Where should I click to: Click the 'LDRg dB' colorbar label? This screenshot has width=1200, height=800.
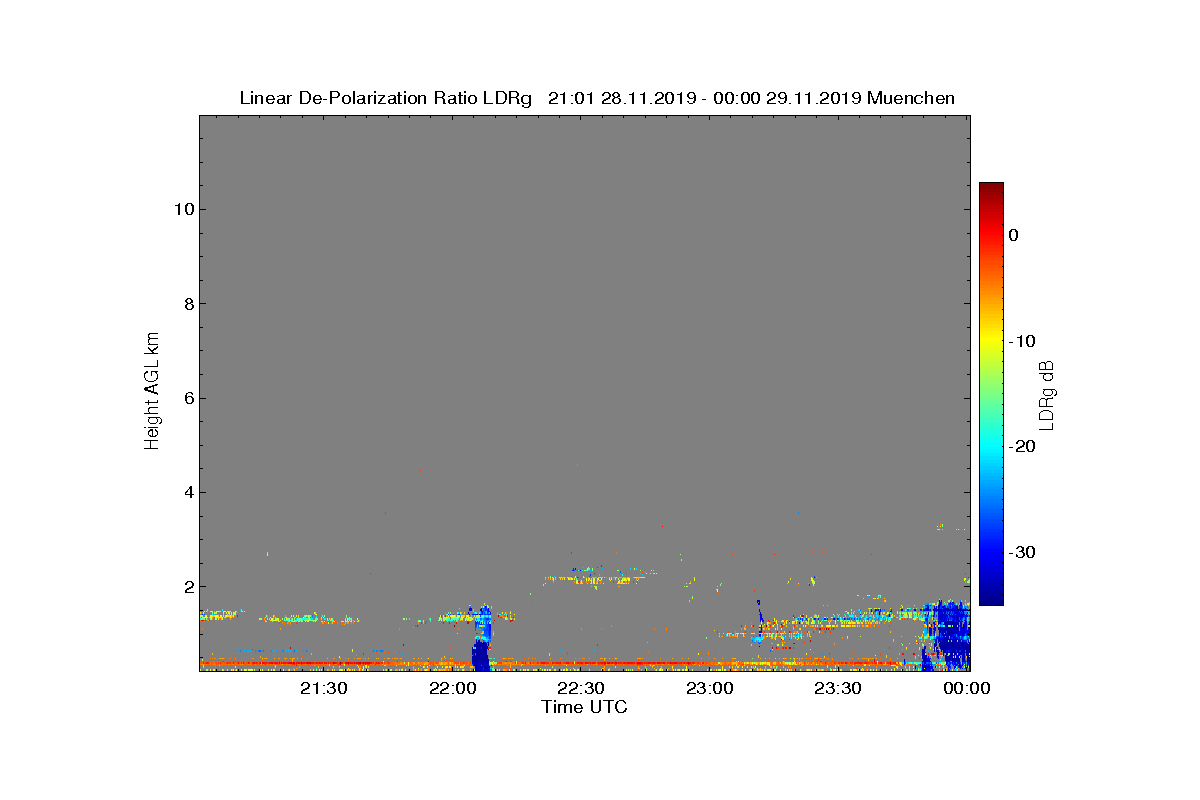(x=1047, y=394)
